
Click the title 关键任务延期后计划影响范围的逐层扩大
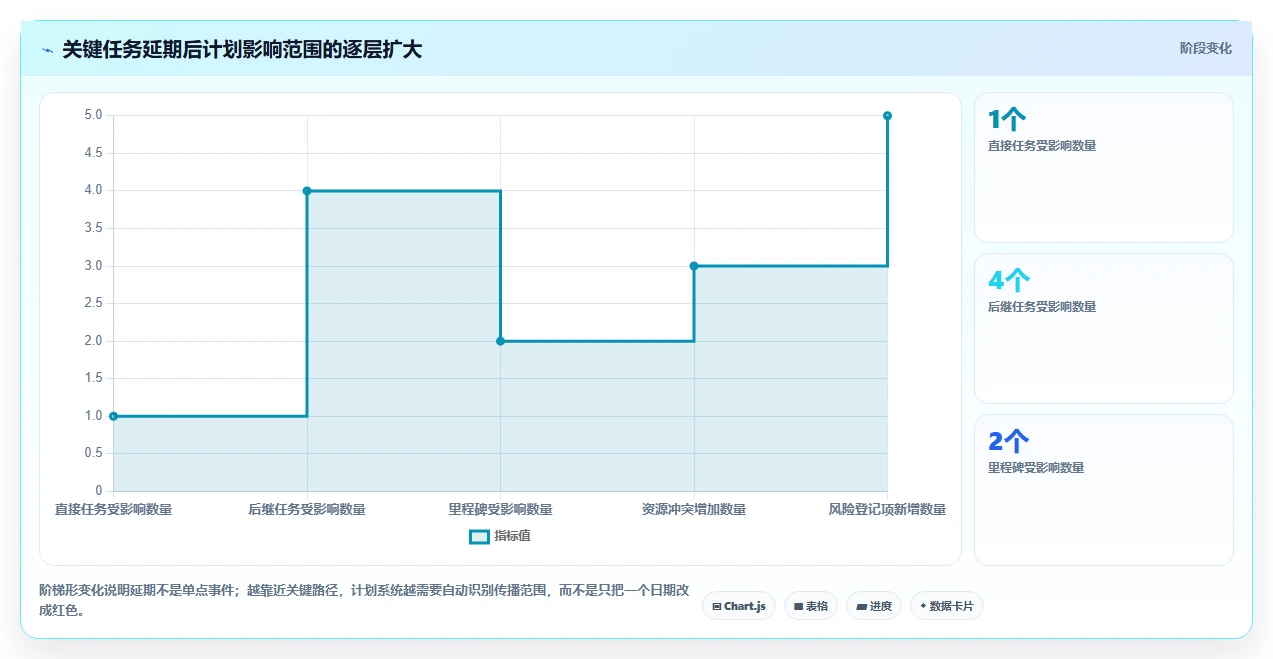pos(242,50)
